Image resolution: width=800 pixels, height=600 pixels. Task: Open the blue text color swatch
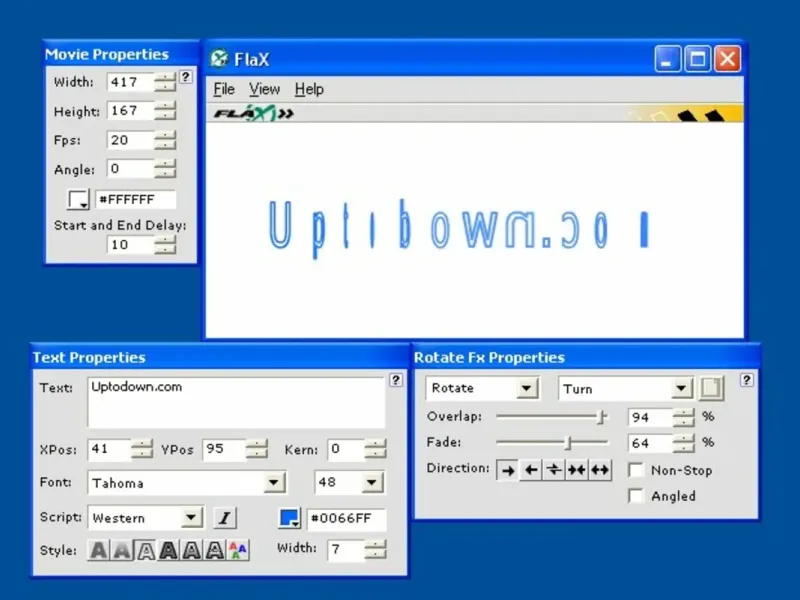pyautogui.click(x=290, y=518)
